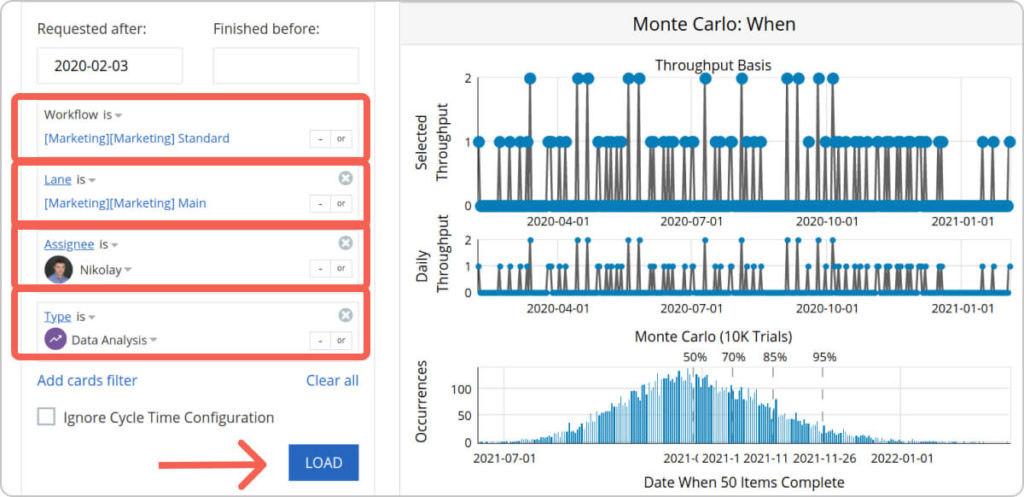This screenshot has width=1024, height=497.
Task: Click the 'Clear all' link
Action: click(x=332, y=380)
